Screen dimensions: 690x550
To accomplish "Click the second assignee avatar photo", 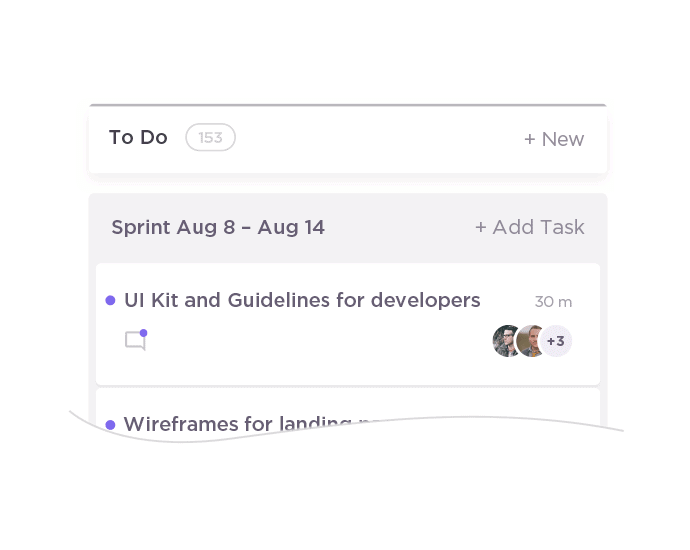I will 531,341.
